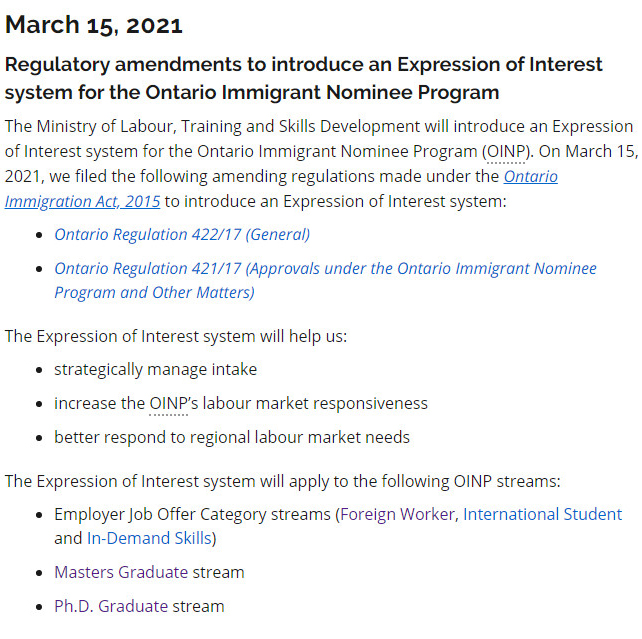Click the OINP abbreviation in the responsiveness bullet

168,403
